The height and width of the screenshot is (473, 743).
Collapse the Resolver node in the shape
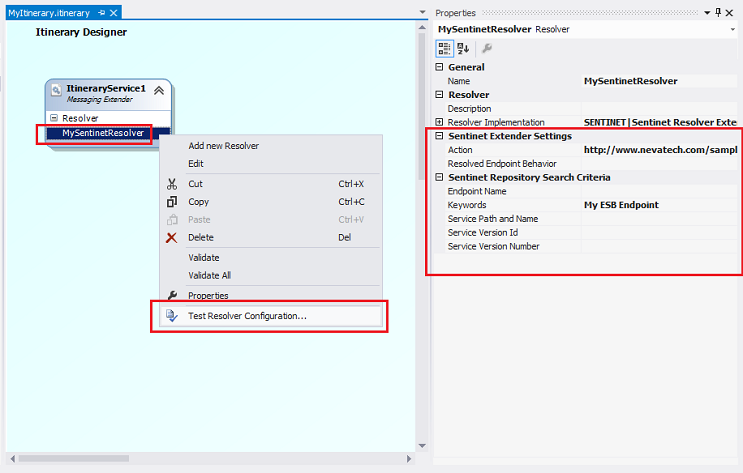click(x=54, y=118)
